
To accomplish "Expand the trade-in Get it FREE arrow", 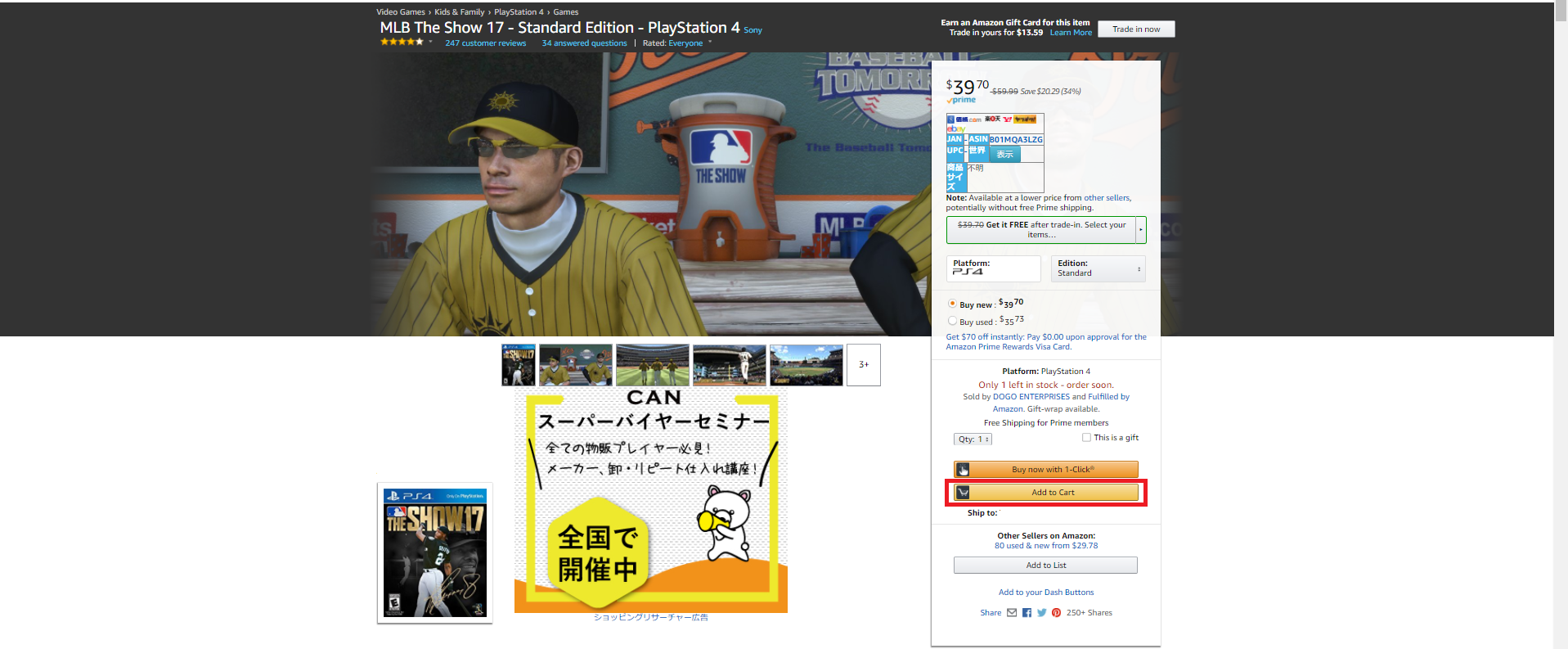I will click(x=1141, y=230).
